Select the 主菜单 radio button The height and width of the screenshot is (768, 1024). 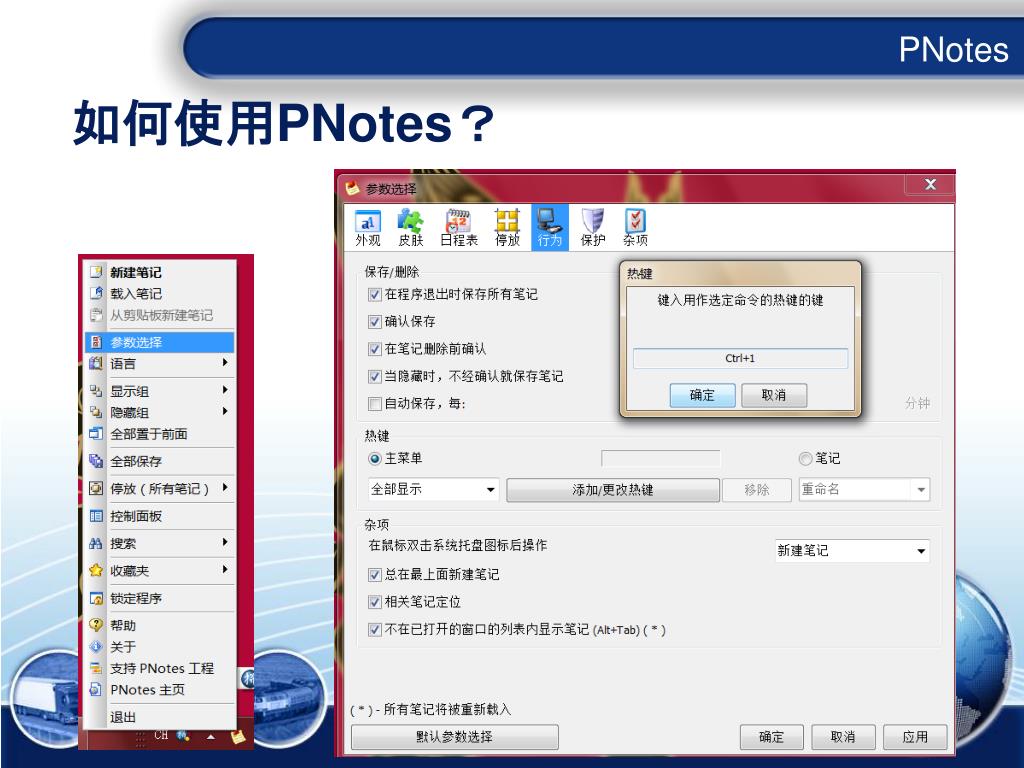pyautogui.click(x=374, y=458)
